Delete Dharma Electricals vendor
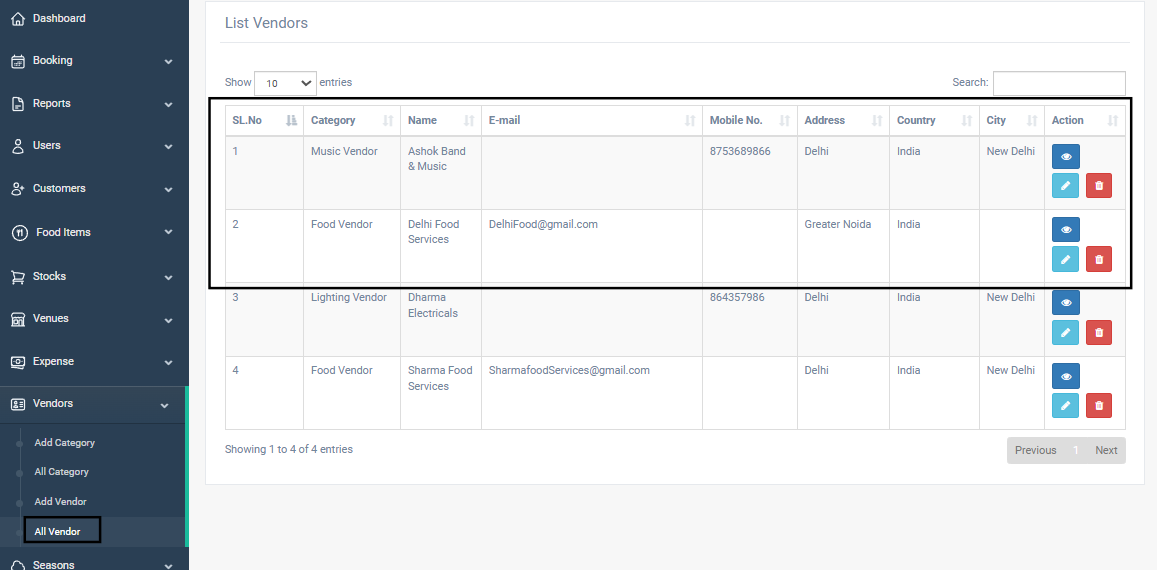This screenshot has width=1157, height=570. [x=1099, y=332]
